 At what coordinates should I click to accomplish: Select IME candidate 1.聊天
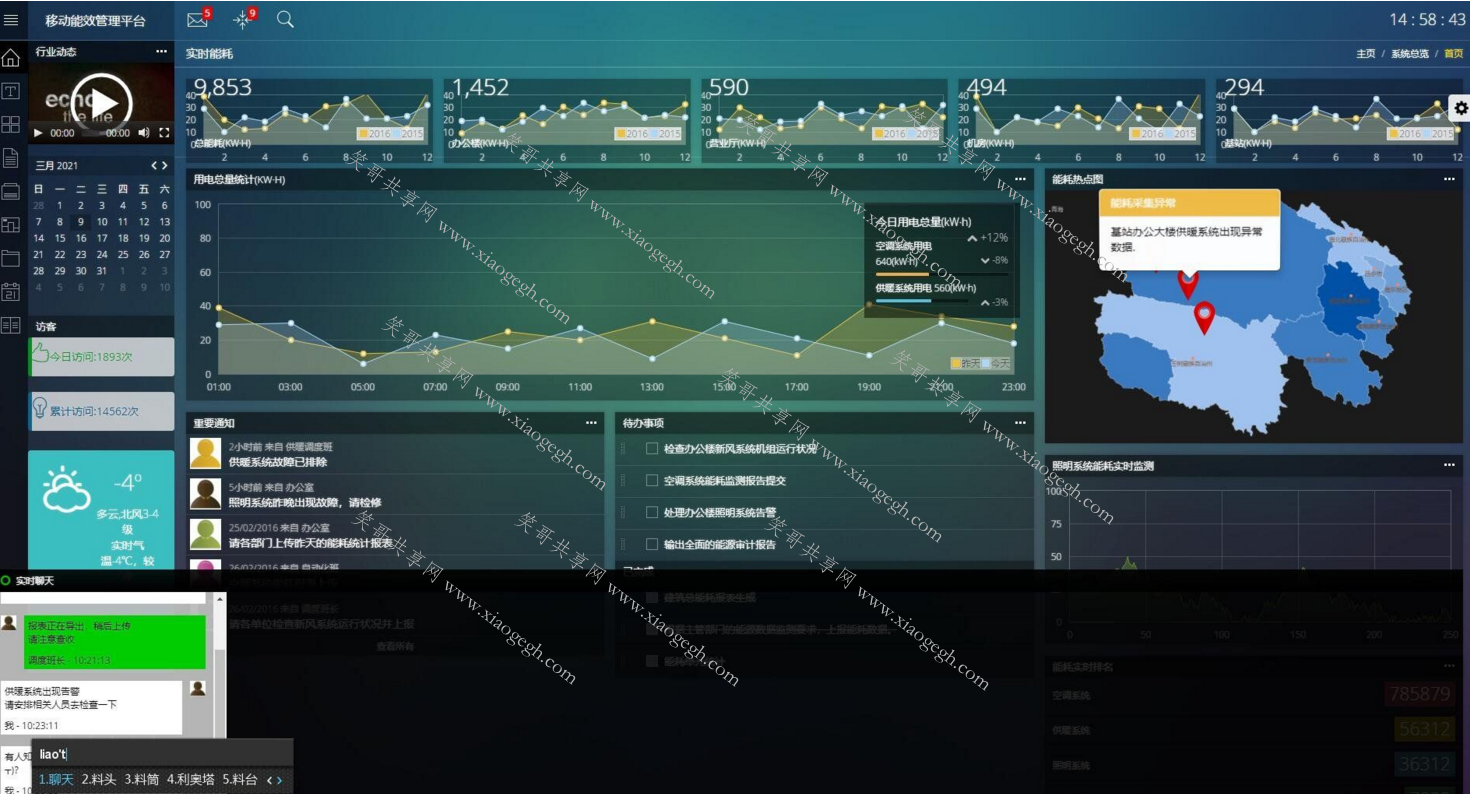(56, 779)
